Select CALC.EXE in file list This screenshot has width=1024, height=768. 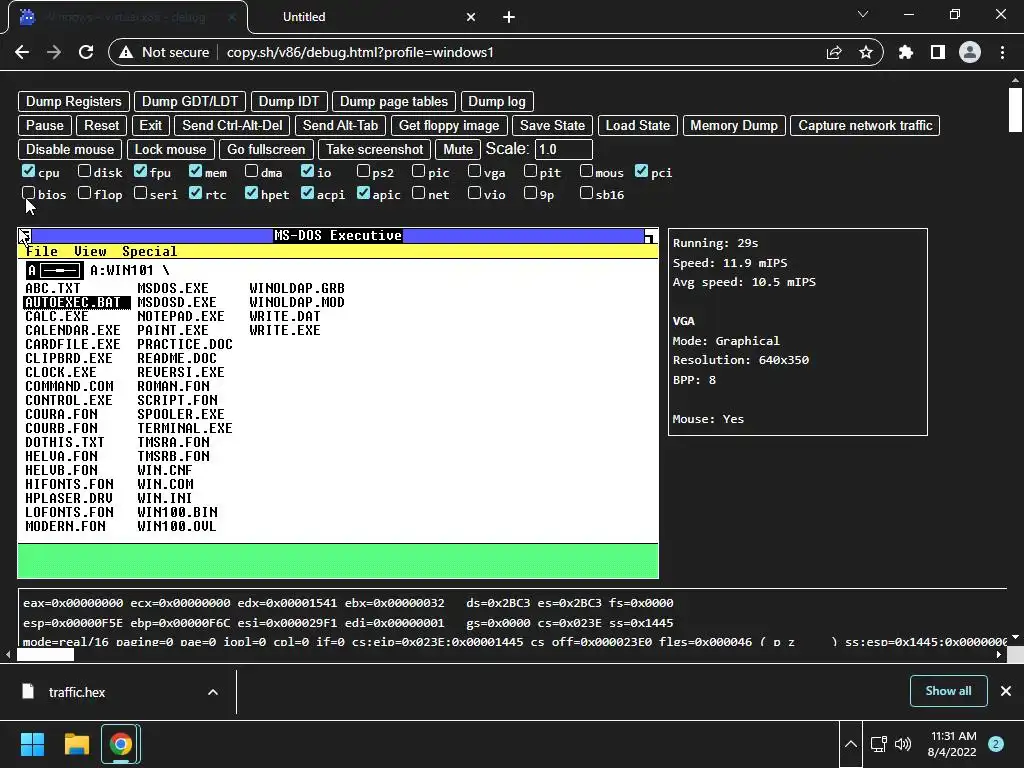57,316
